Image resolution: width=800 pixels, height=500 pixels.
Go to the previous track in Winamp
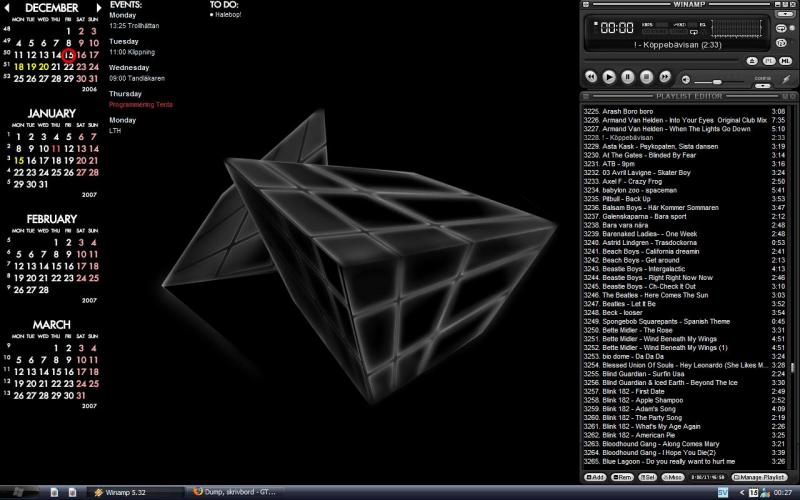click(591, 77)
